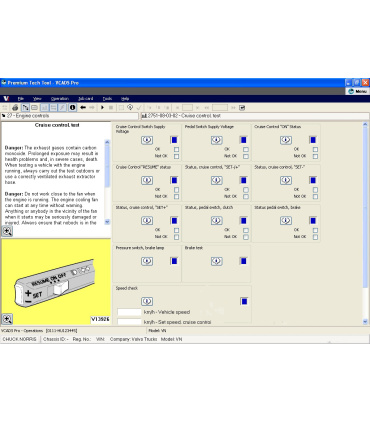The image size is (370, 423).
Task: Click the Menu button at top right
Action: pyautogui.click(x=357, y=91)
